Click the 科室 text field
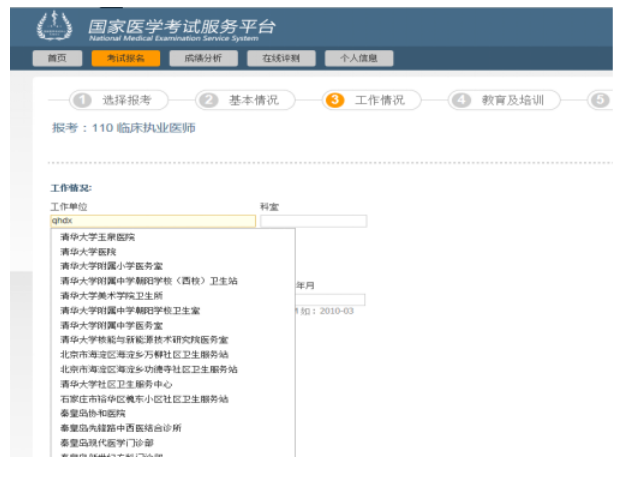Viewport: 619px width, 484px height. 313,221
